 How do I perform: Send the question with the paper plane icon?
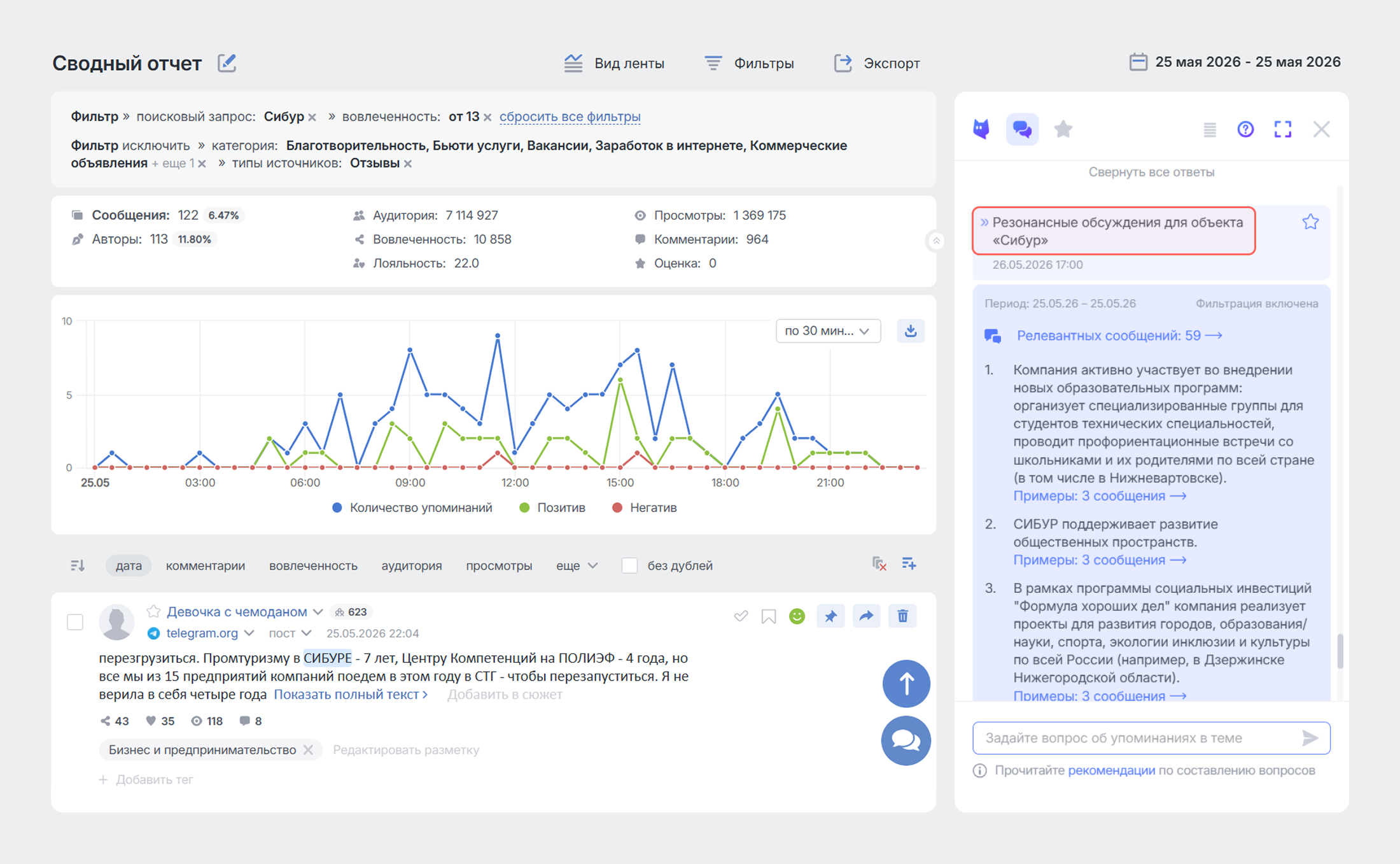coord(1311,738)
